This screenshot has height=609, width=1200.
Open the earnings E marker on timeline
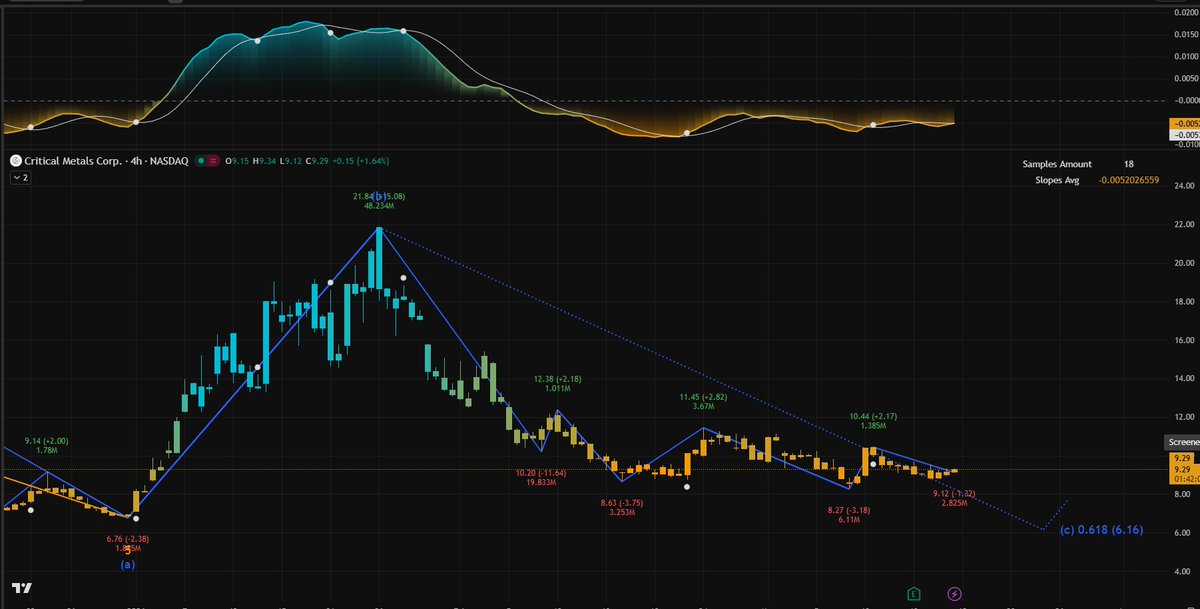(x=913, y=594)
